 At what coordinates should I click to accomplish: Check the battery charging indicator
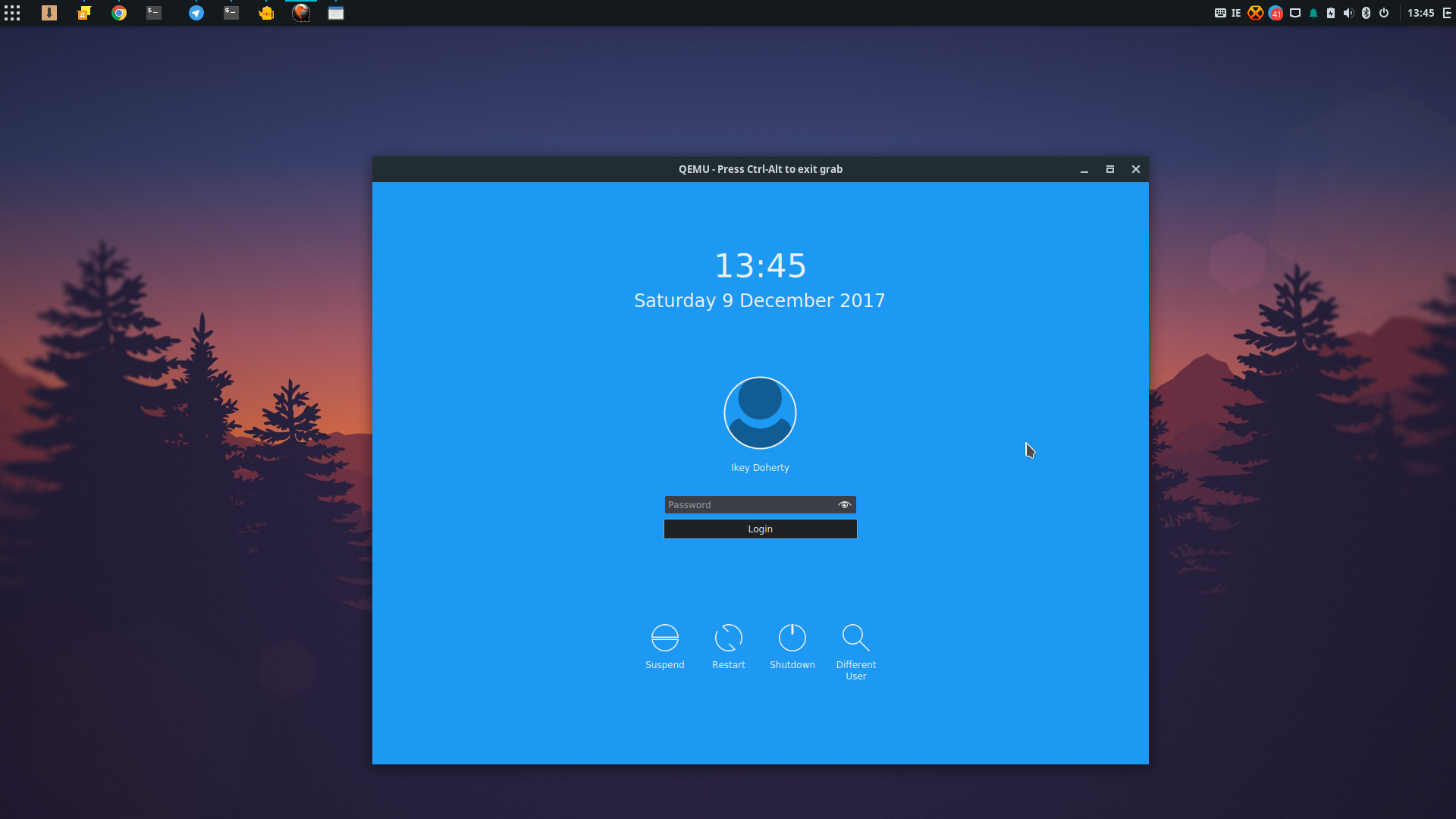(1331, 13)
